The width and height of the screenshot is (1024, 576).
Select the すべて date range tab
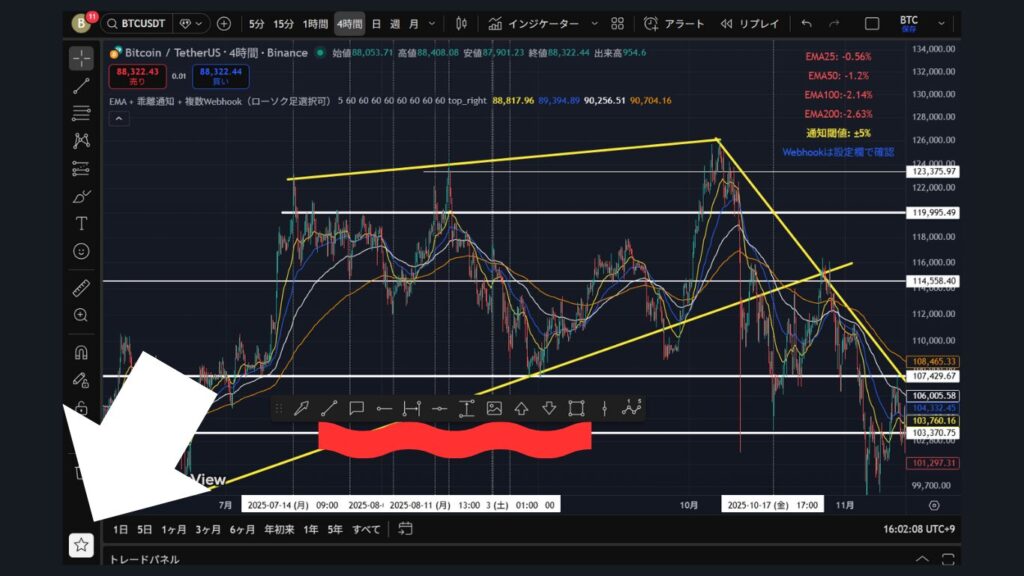click(366, 529)
